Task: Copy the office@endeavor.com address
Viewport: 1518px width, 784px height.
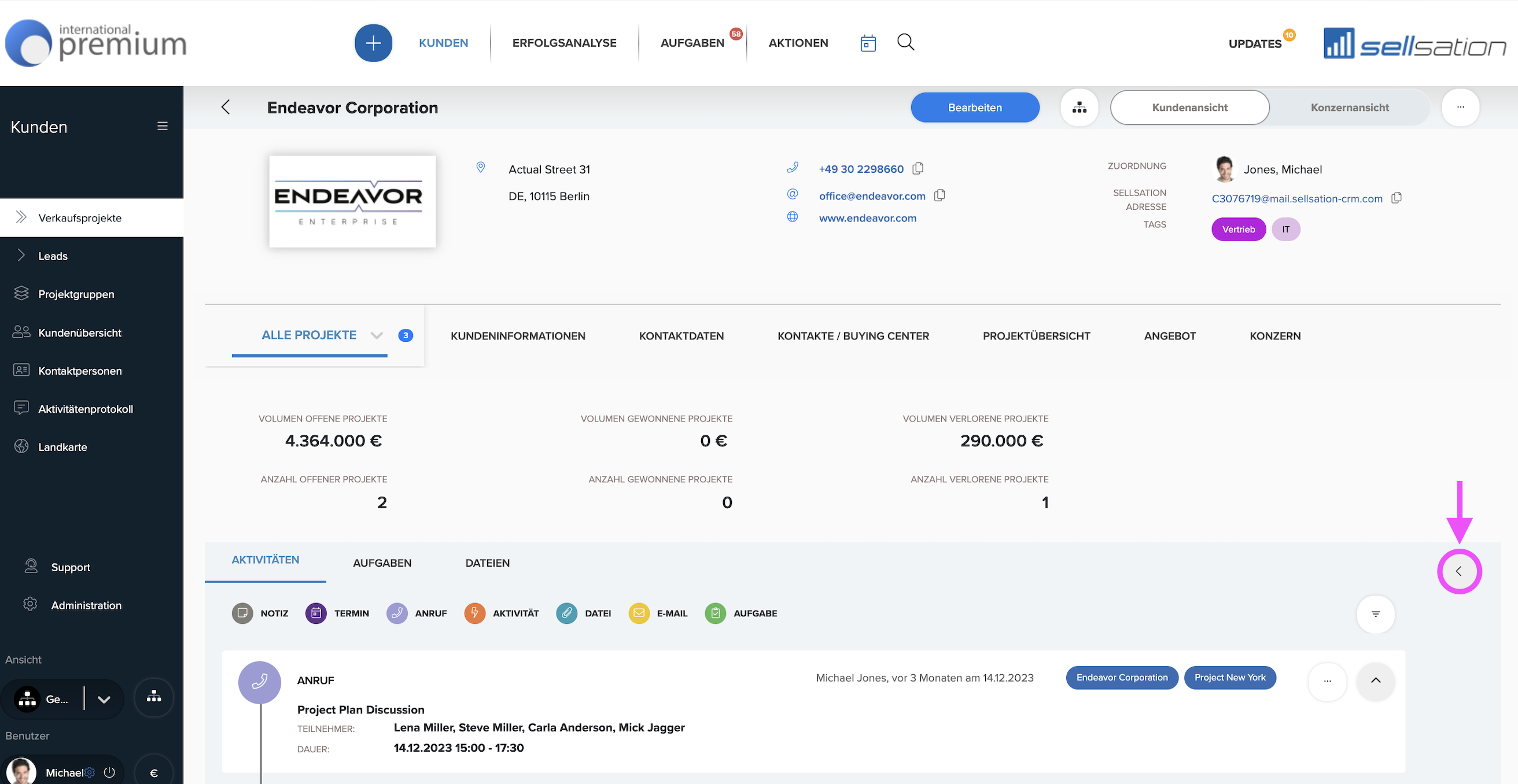Action: 939,195
